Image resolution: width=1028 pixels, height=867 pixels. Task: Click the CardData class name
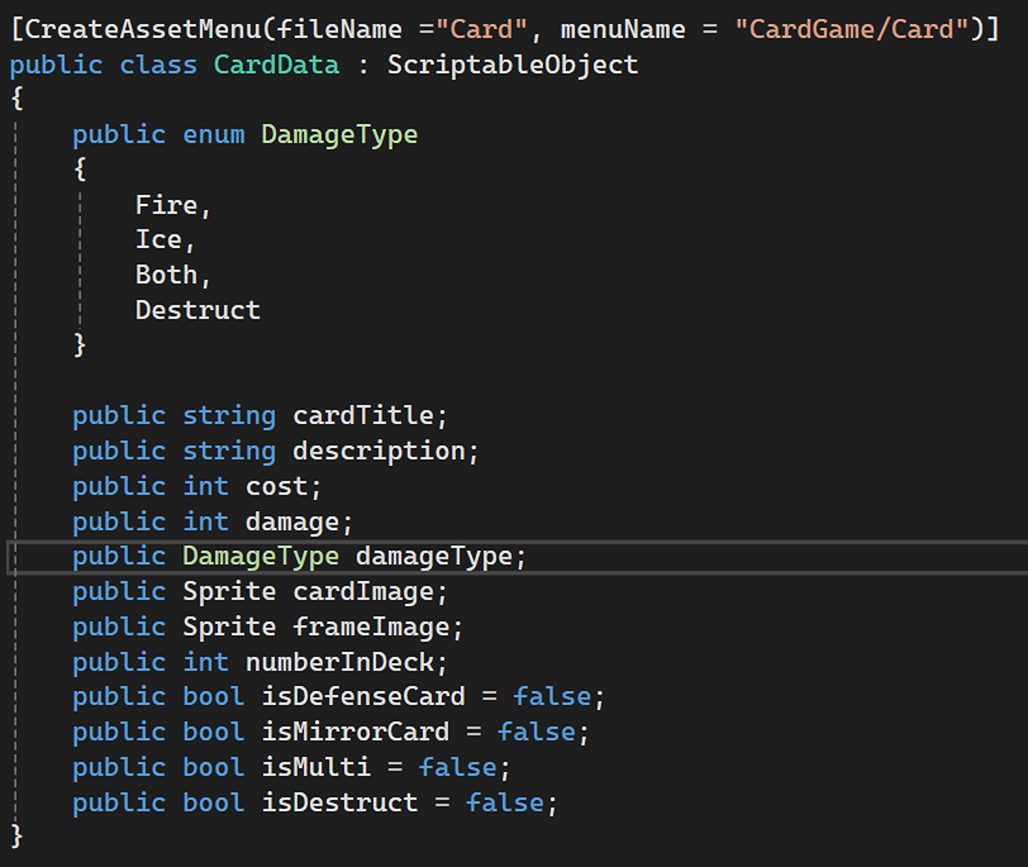click(276, 65)
